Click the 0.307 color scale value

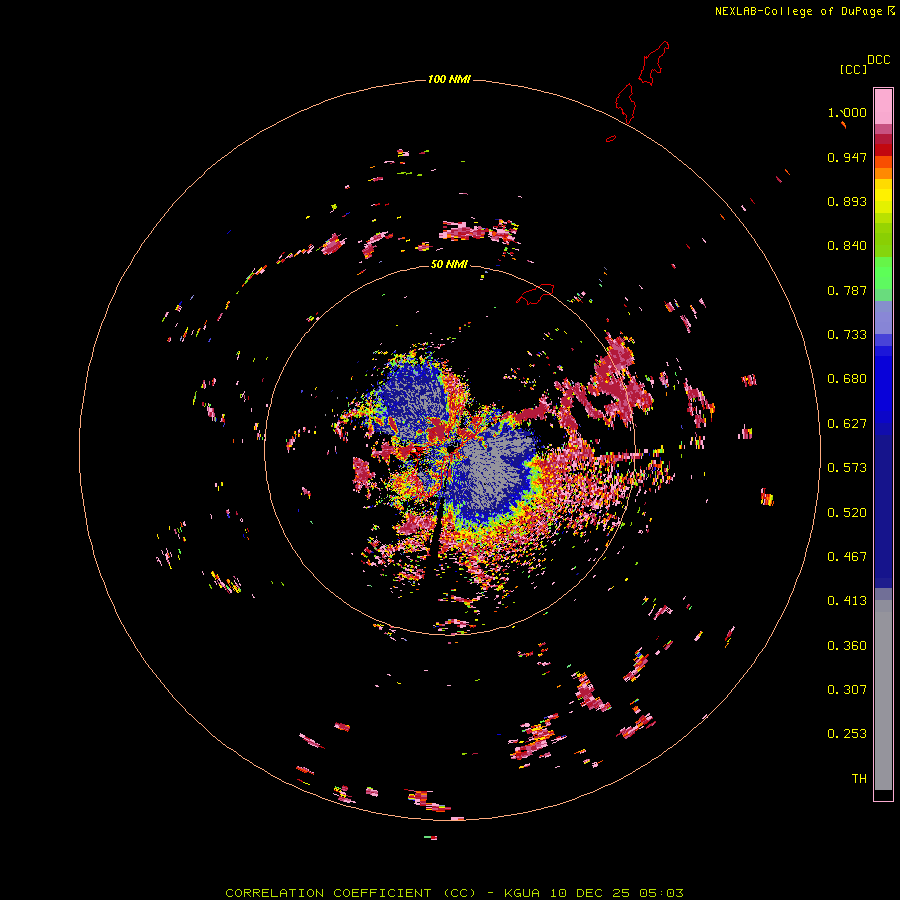tap(847, 690)
